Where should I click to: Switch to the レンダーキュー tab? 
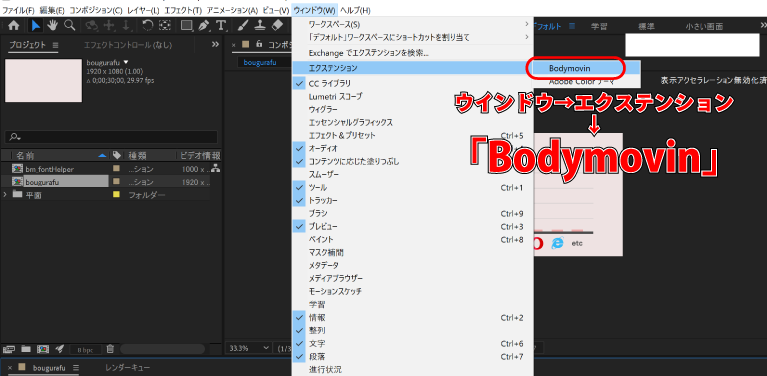click(128, 368)
